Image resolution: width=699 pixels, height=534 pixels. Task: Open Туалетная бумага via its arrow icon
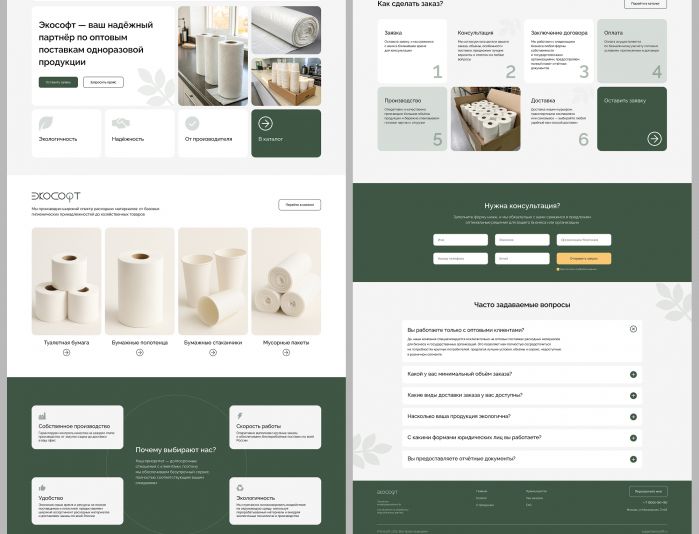click(66, 353)
